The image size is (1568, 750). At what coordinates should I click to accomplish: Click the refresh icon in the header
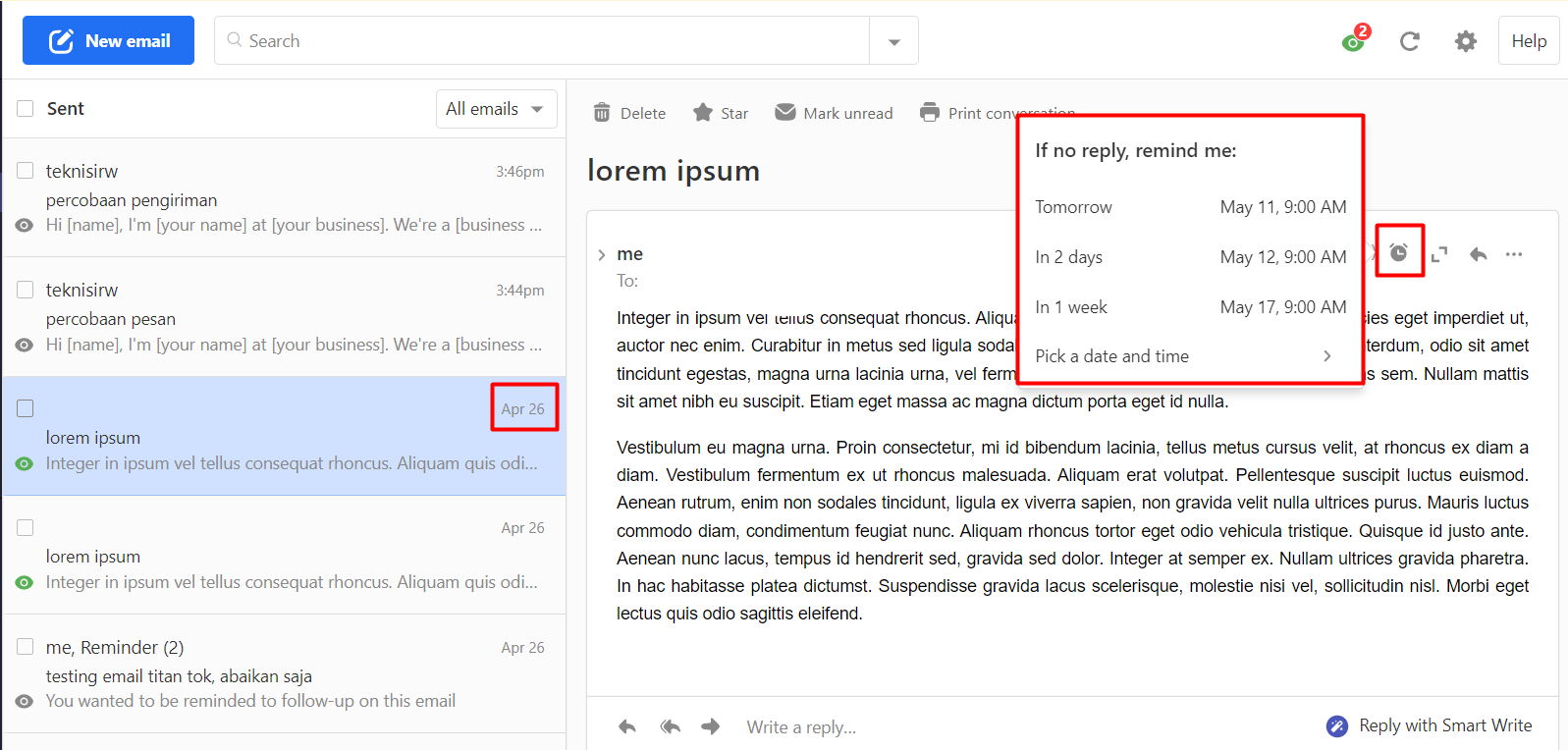[x=1409, y=41]
